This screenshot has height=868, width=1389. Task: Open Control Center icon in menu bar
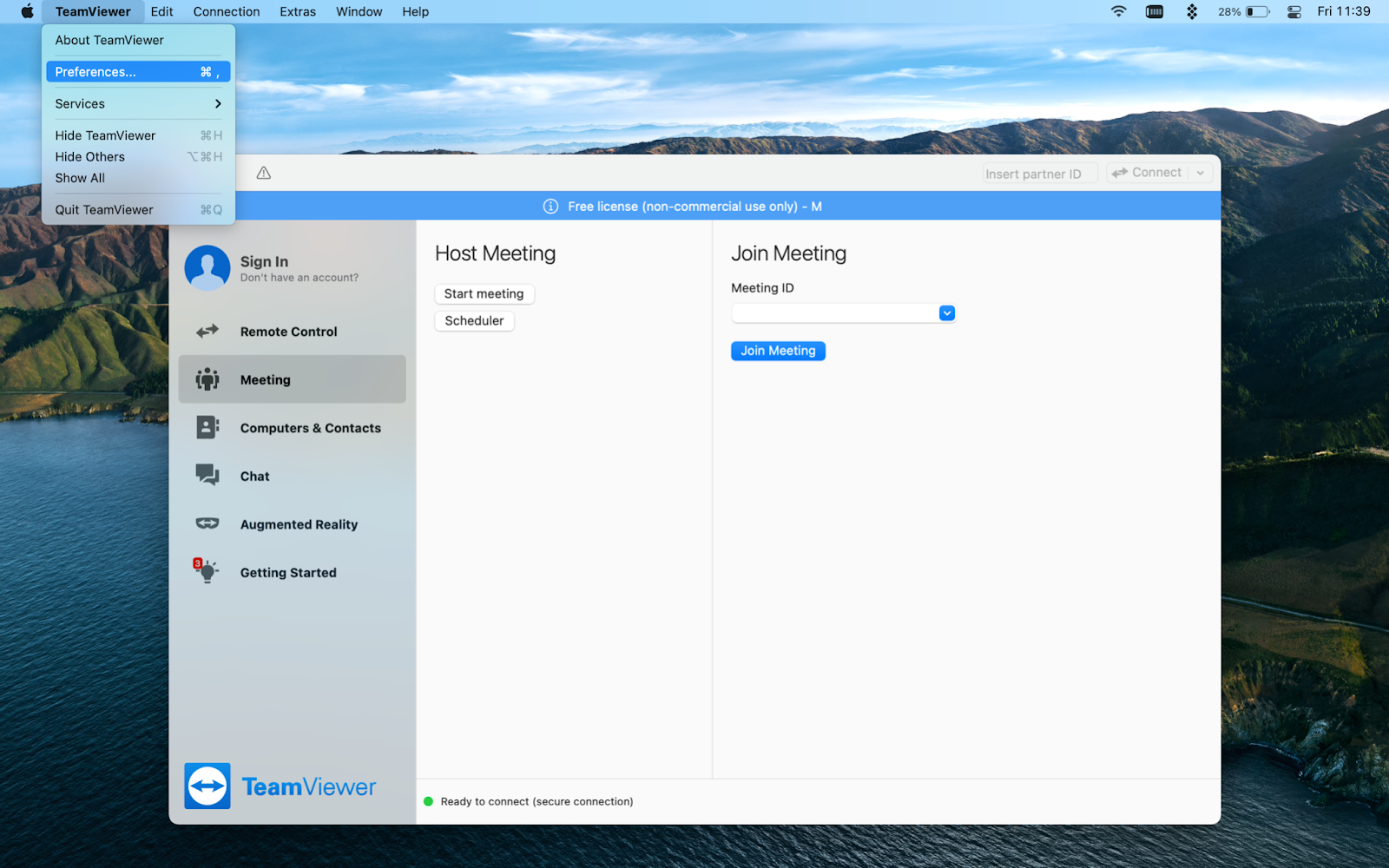[x=1294, y=11]
